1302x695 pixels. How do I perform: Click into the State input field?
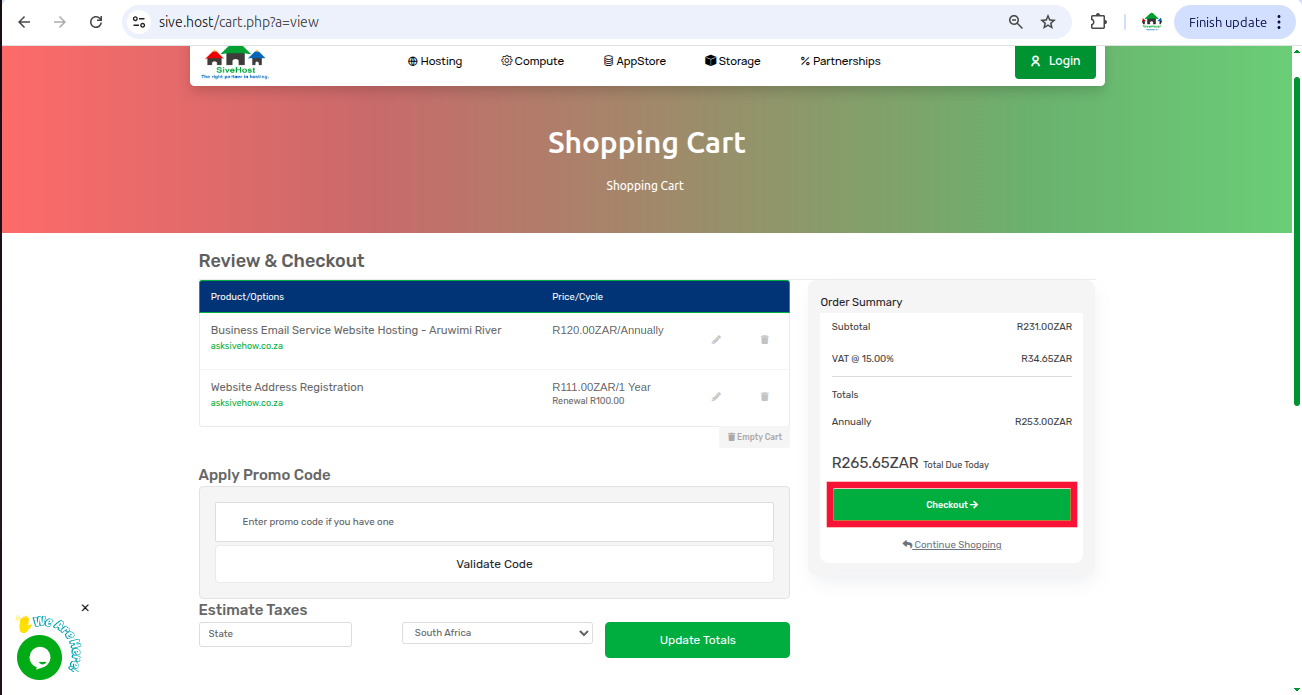coord(275,634)
